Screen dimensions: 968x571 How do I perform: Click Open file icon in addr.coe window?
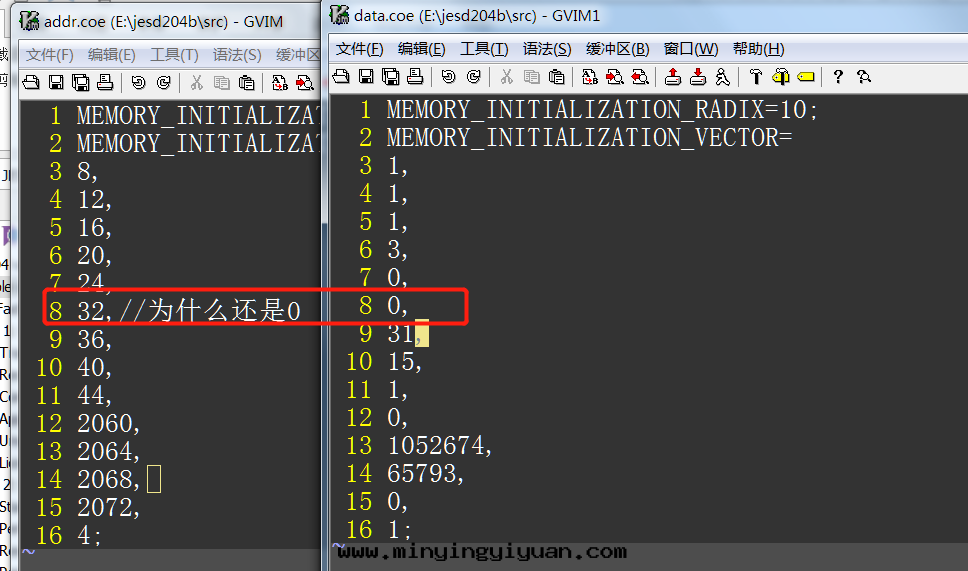31,83
